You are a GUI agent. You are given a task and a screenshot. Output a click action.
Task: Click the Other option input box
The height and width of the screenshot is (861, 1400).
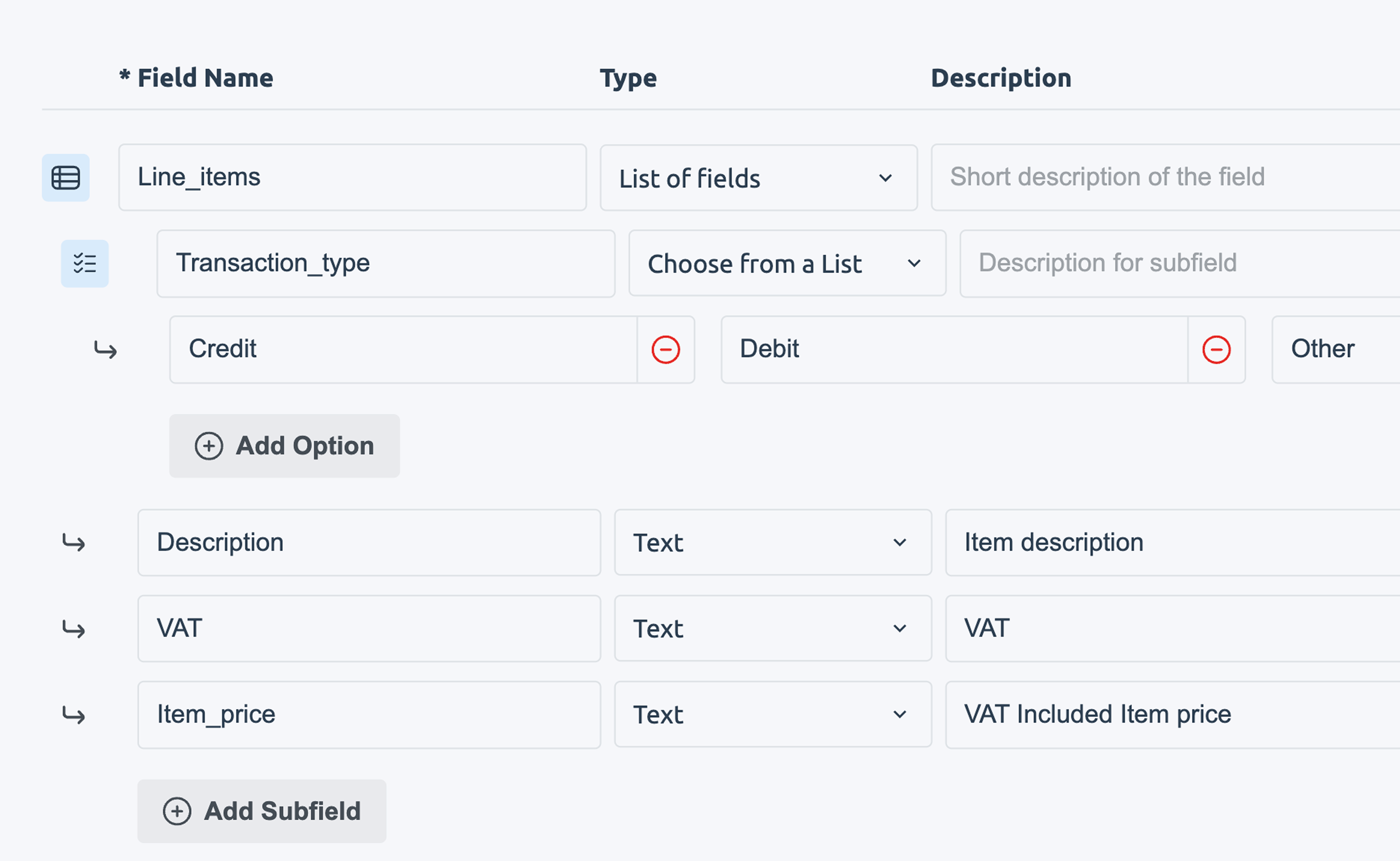pyautogui.click(x=1335, y=350)
